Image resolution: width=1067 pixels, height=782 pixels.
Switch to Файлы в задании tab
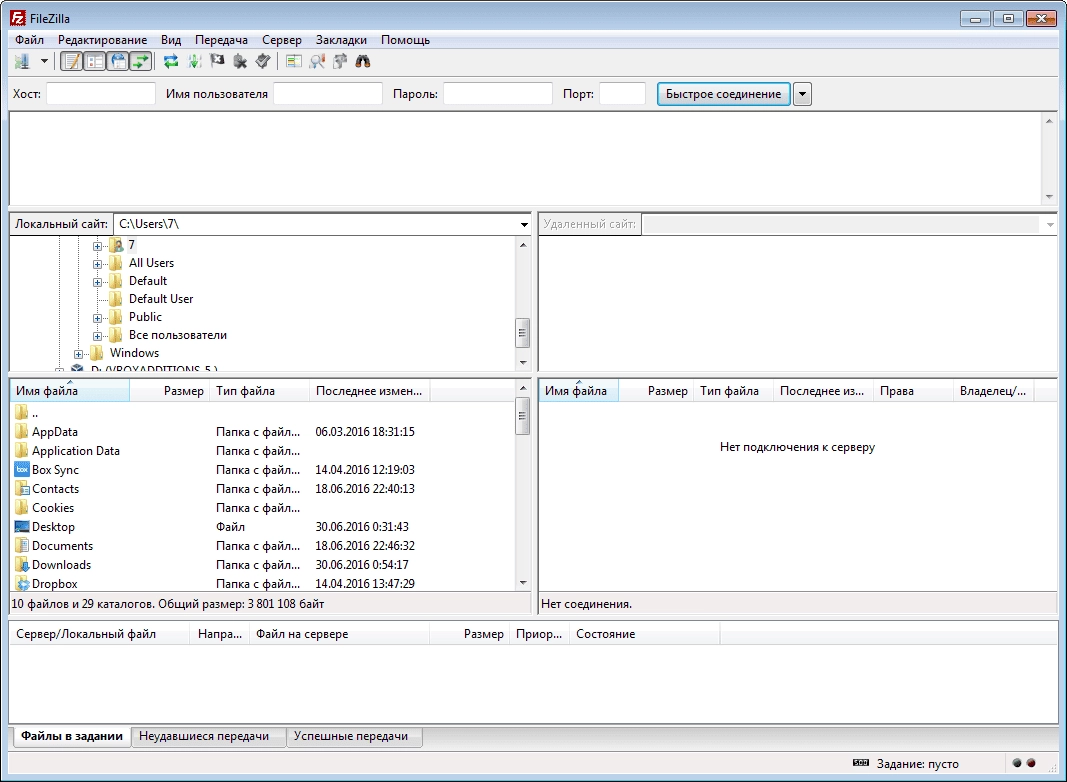click(x=71, y=736)
